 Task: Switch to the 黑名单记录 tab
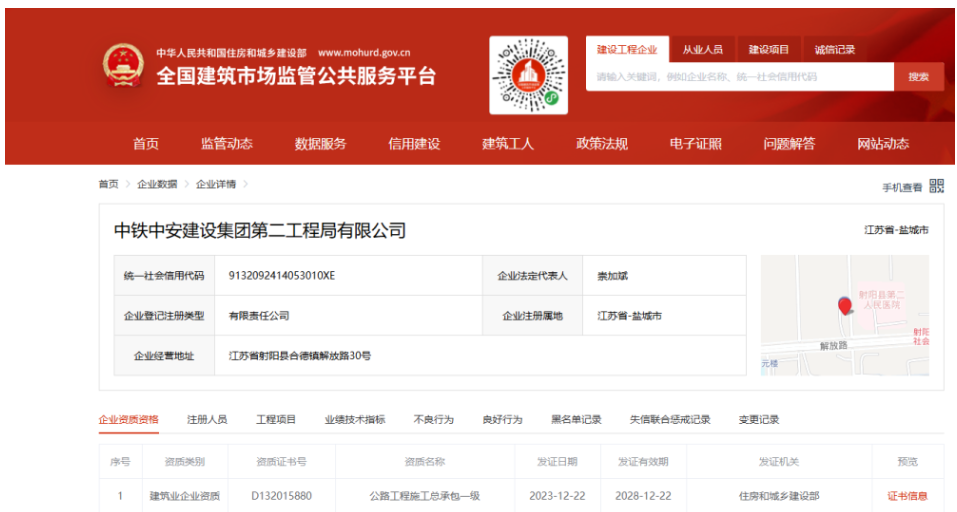[x=576, y=419]
